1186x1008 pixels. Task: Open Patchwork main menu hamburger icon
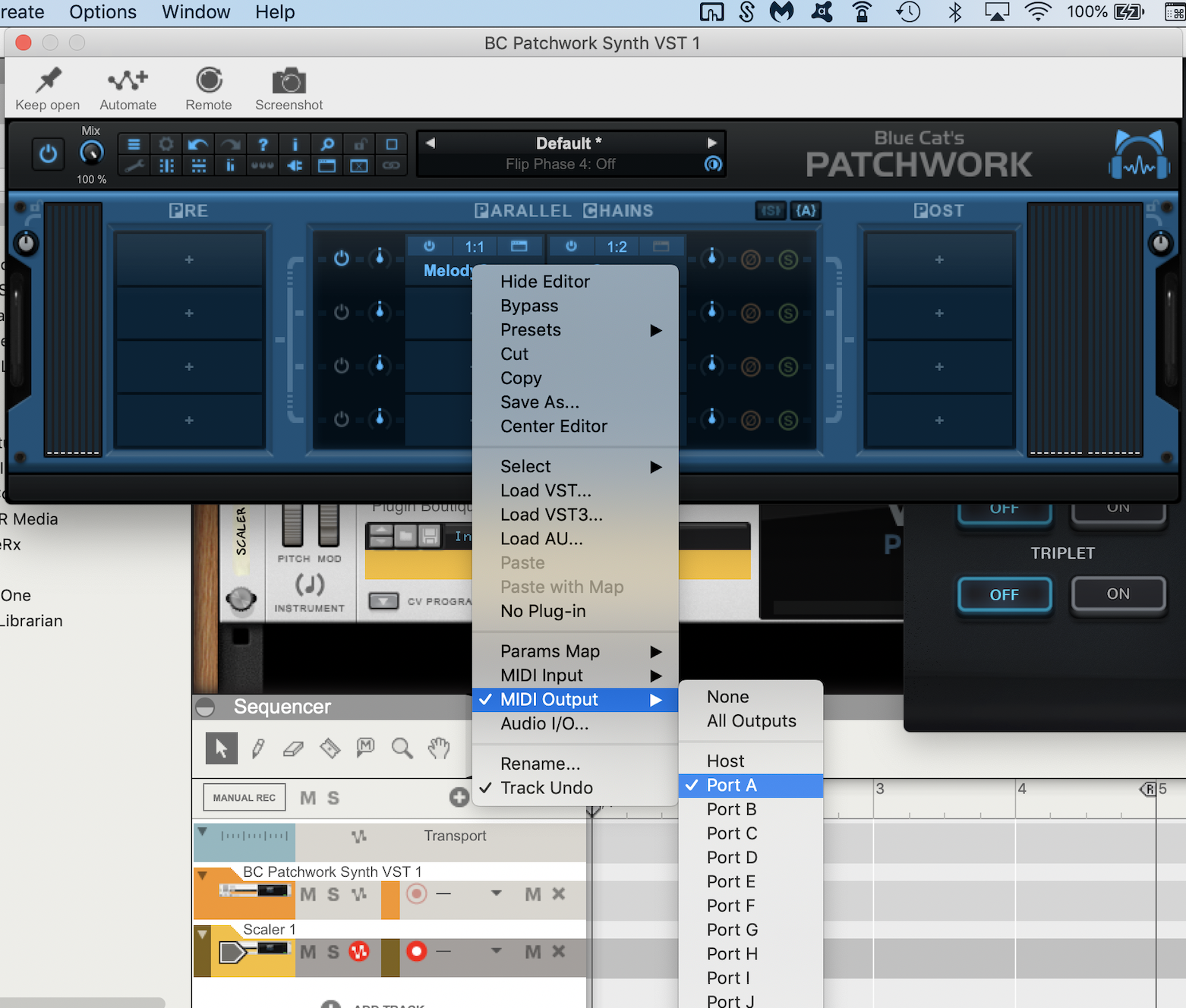click(134, 144)
